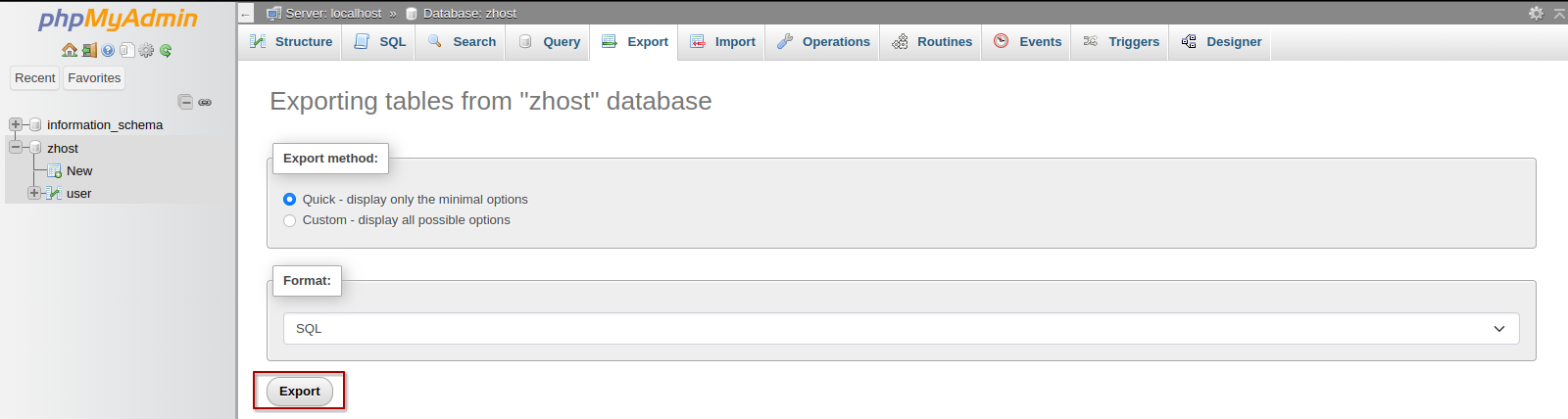This screenshot has width=1568, height=419.
Task: Click the link with main panel icon
Action: (205, 102)
